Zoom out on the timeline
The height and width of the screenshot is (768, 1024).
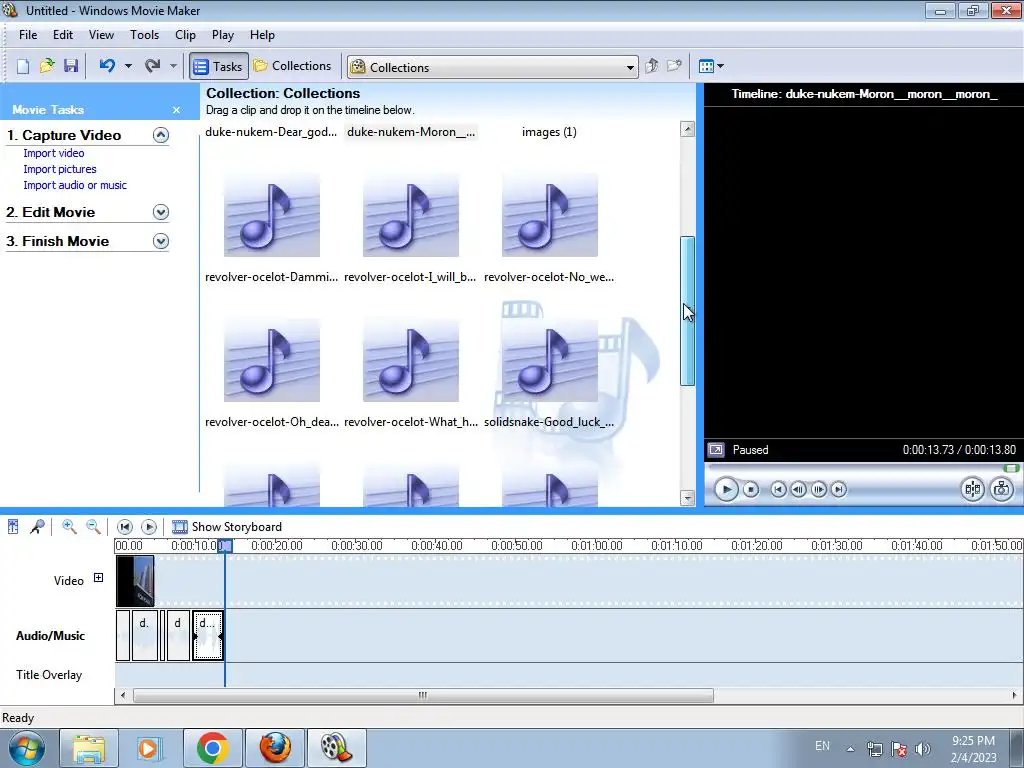(x=93, y=526)
